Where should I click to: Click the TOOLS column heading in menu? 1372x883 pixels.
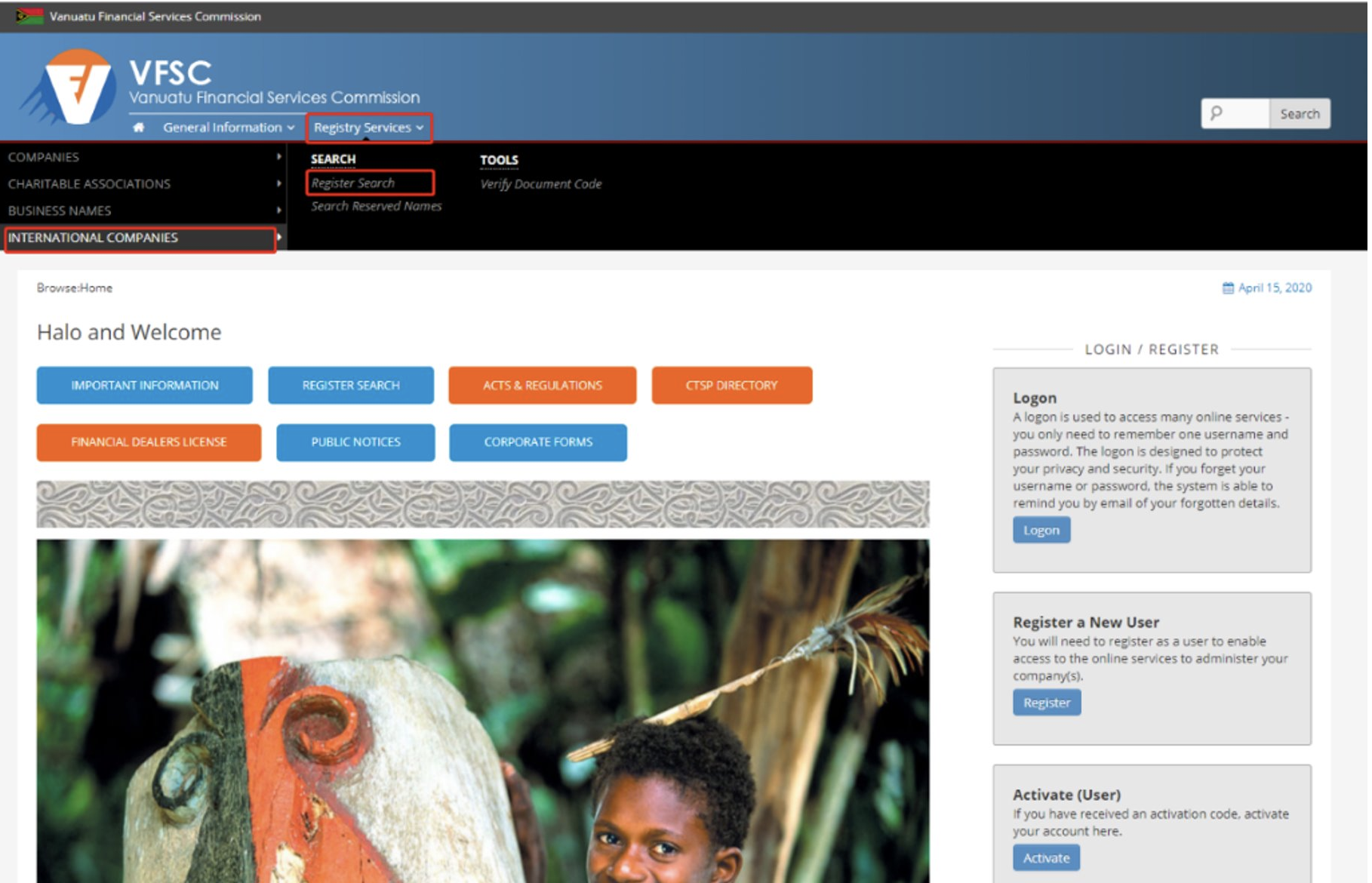(x=499, y=160)
